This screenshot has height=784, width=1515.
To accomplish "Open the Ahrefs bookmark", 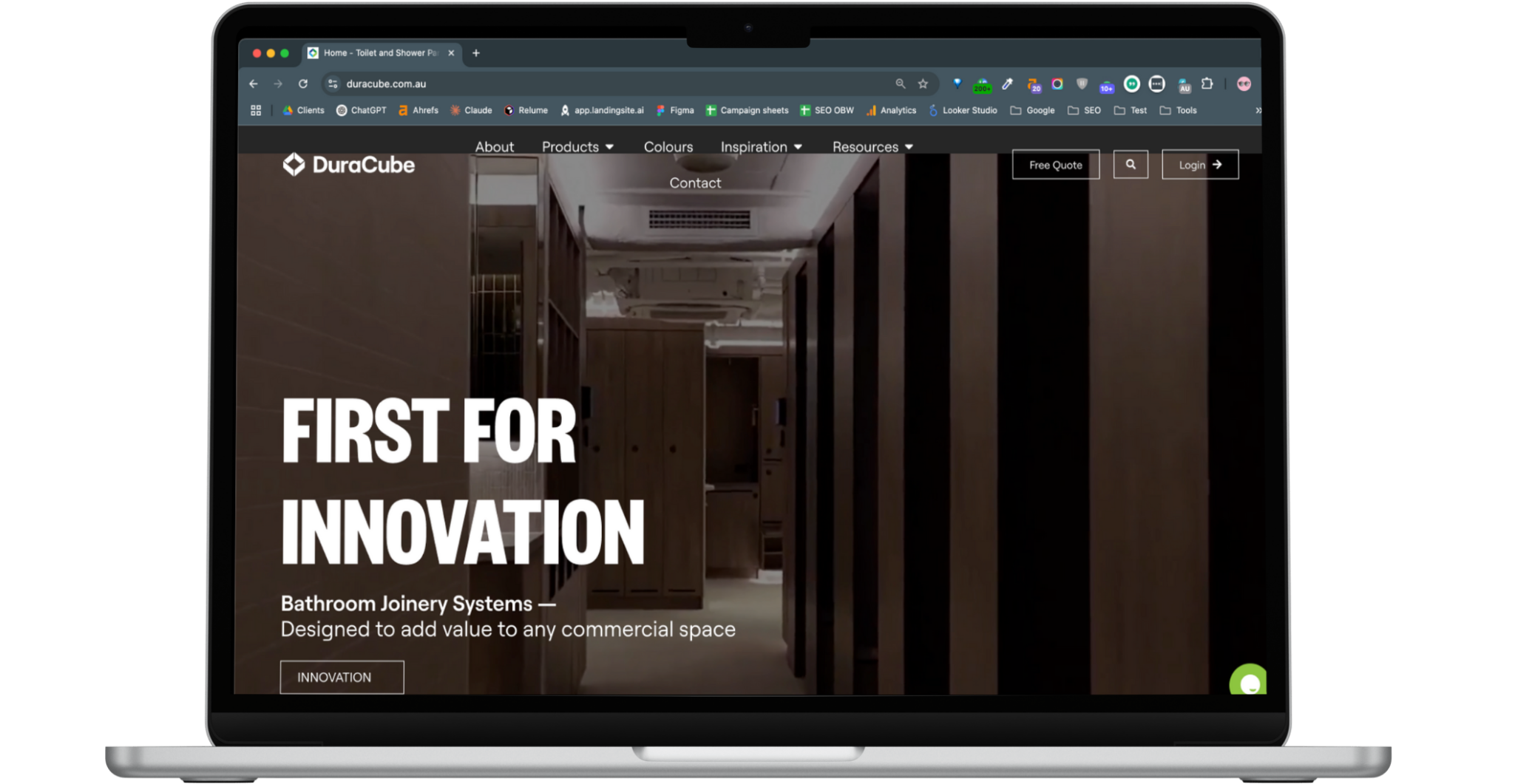I will pyautogui.click(x=418, y=110).
